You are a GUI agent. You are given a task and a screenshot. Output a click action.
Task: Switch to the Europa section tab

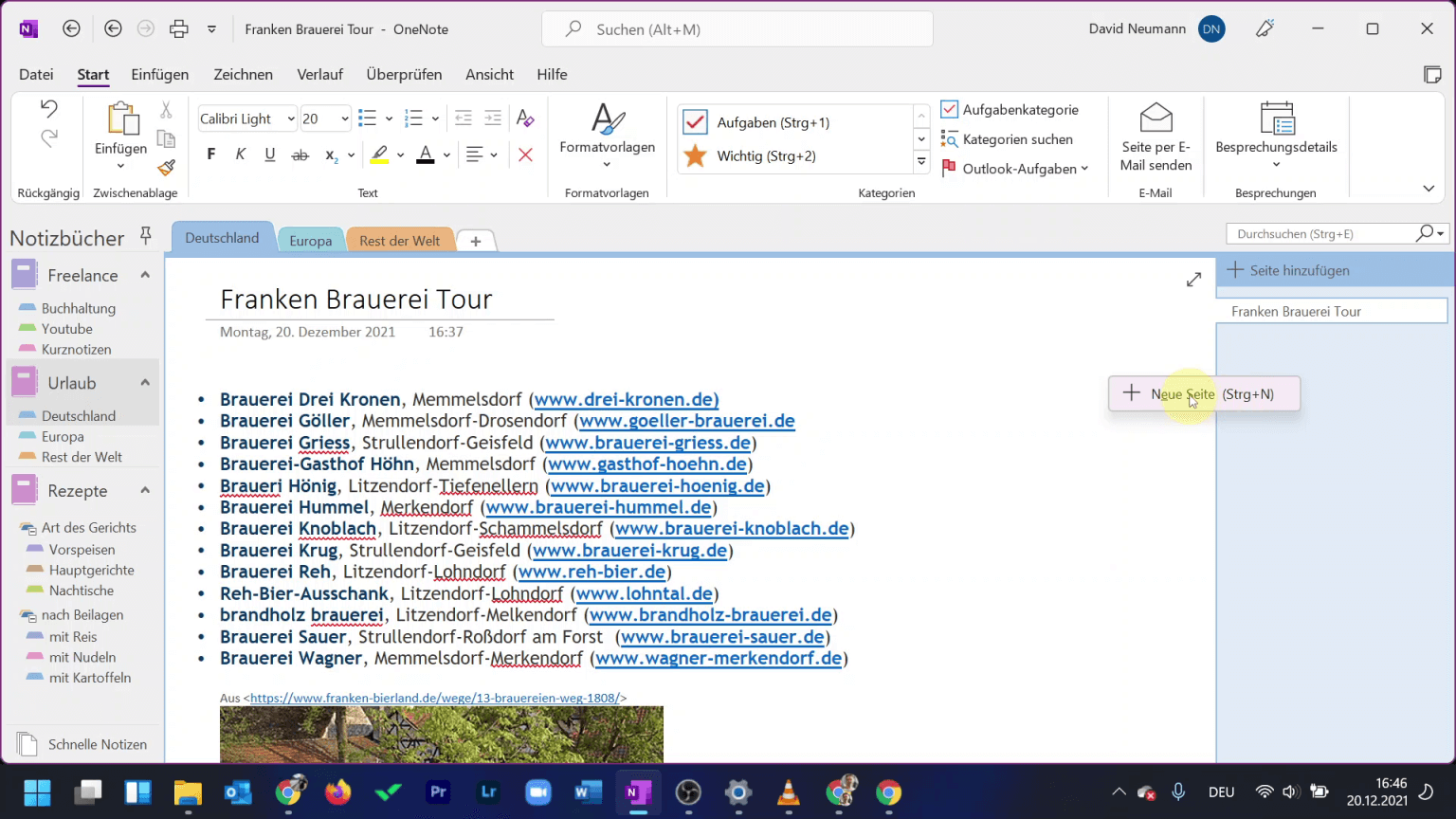coord(311,241)
